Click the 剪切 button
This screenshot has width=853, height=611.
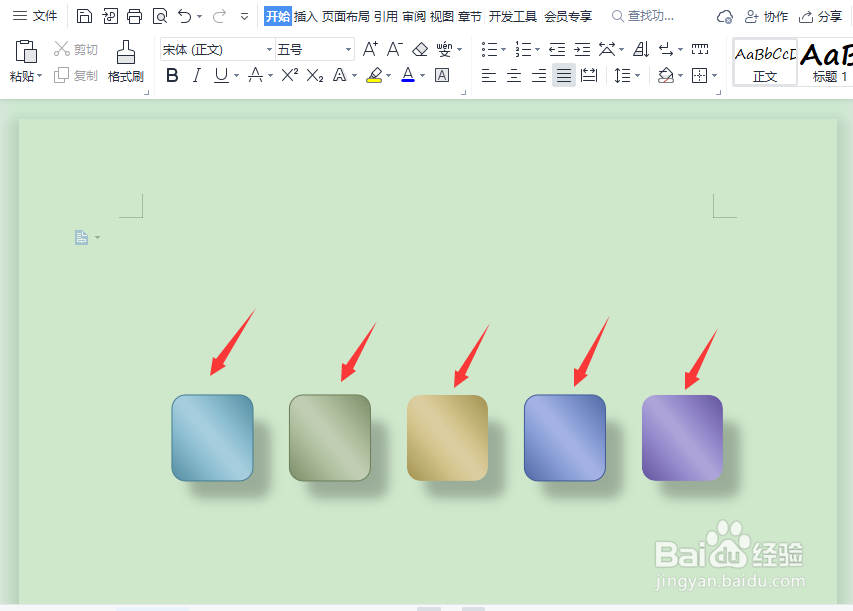point(76,50)
